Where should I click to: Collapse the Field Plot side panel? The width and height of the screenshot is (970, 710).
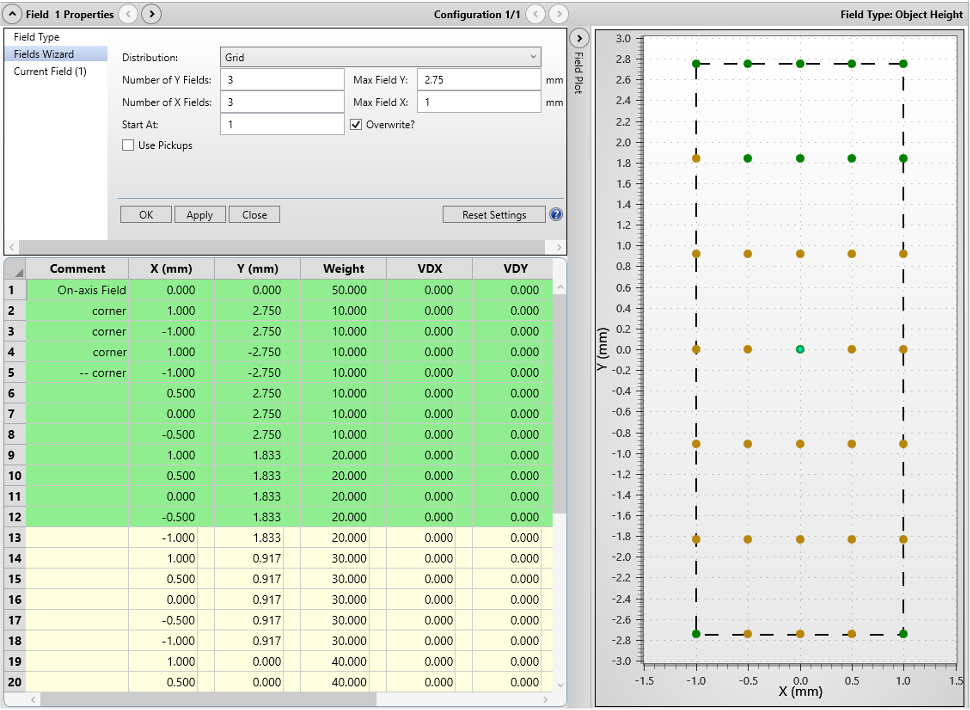(578, 38)
